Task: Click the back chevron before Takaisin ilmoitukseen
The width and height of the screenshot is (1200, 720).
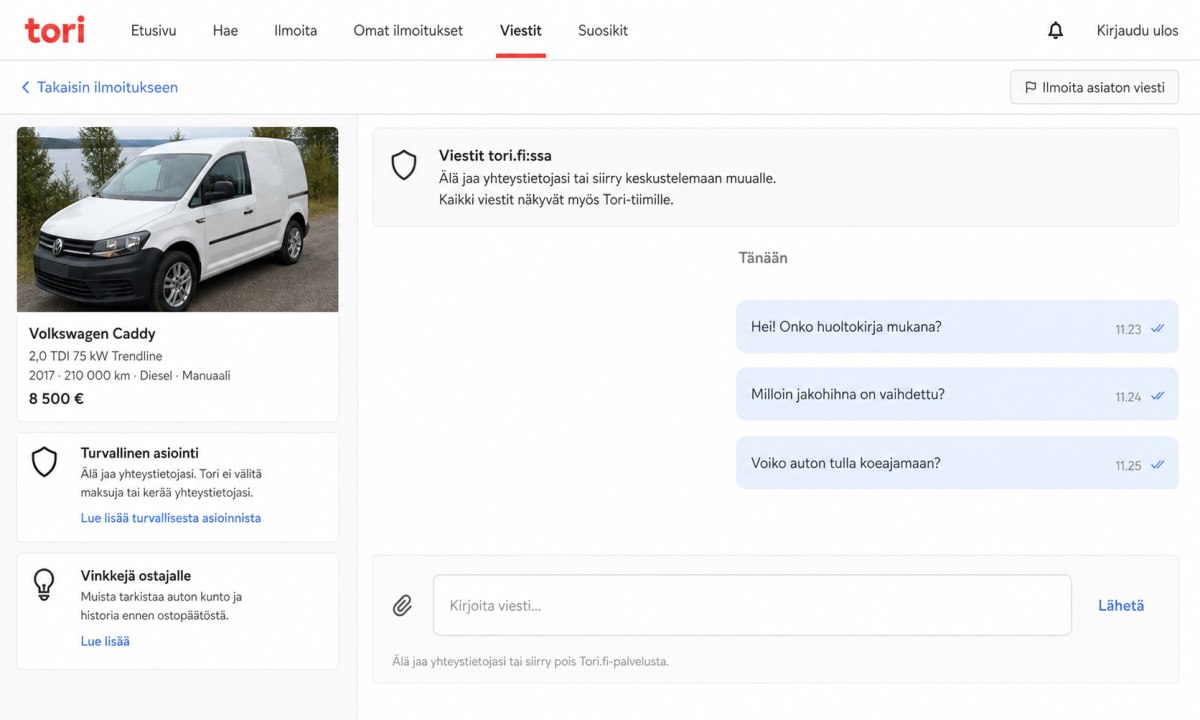Action: (x=25, y=88)
